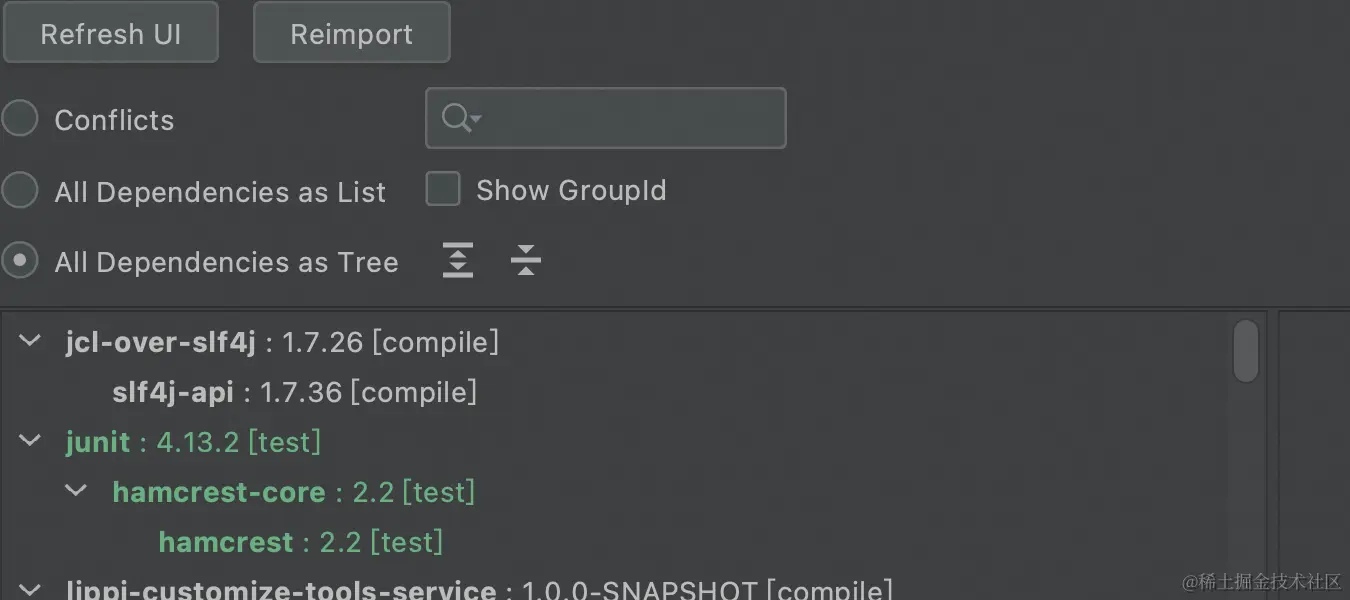This screenshot has height=600, width=1350.
Task: Collapse the jcl-over-slf4j node
Action: pyautogui.click(x=31, y=341)
